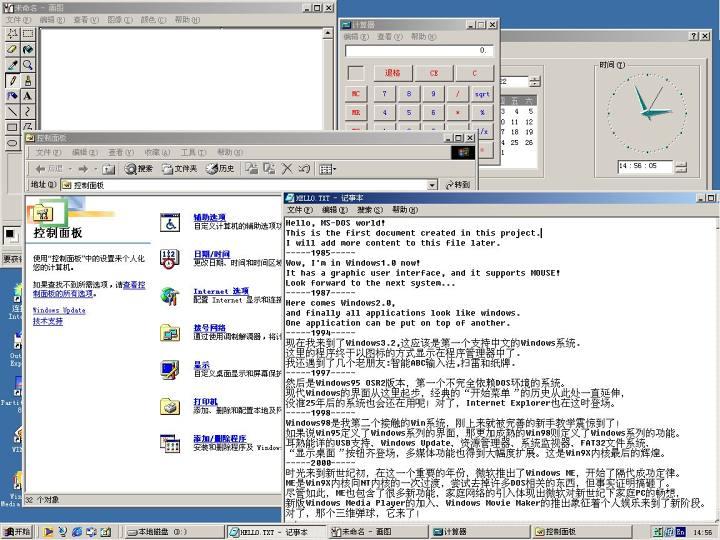Open the 编辑 menu in Notepad
Image resolution: width=720 pixels, height=540 pixels.
[335, 210]
